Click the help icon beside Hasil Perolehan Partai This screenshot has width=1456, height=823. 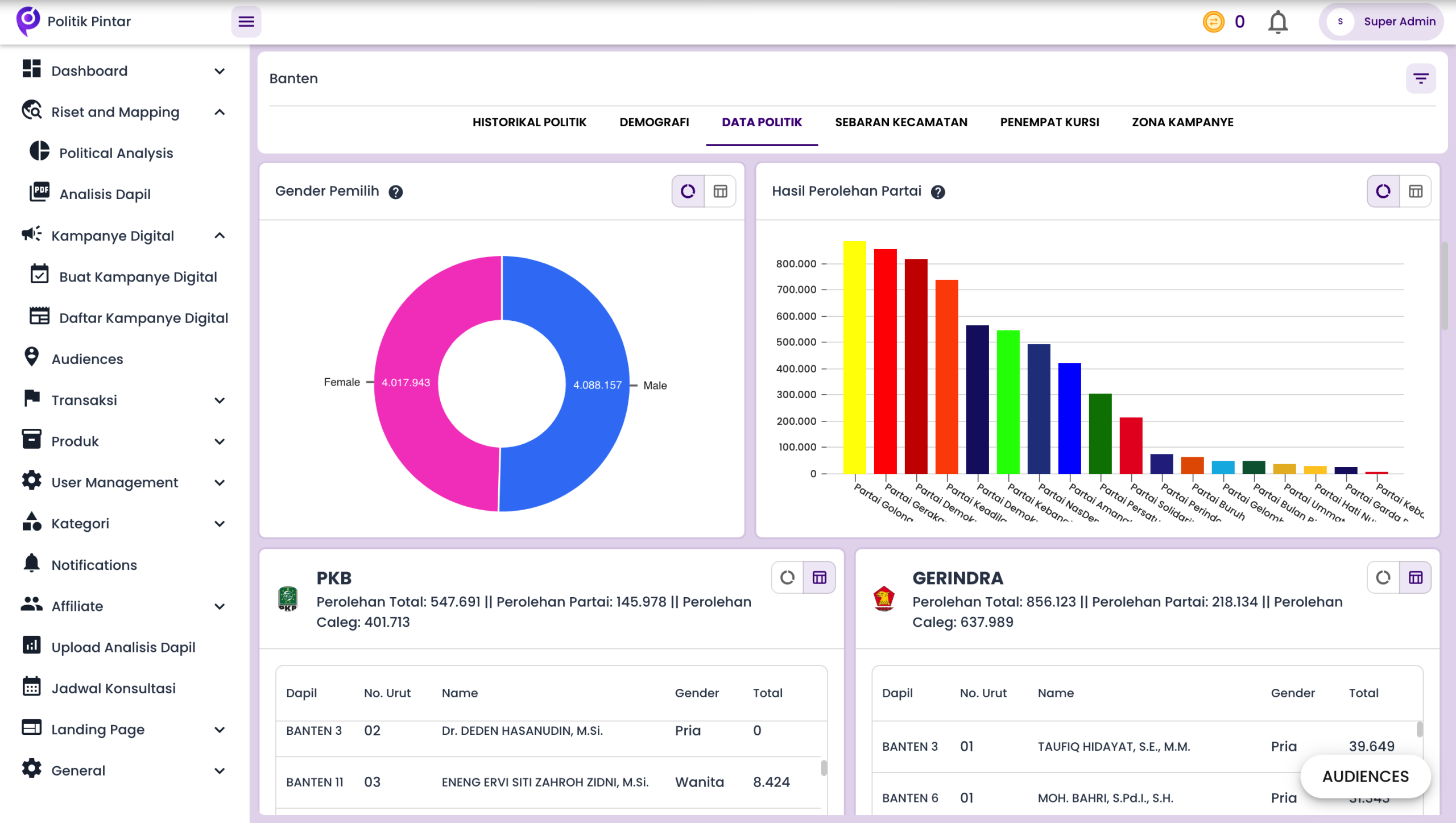pyautogui.click(x=938, y=192)
